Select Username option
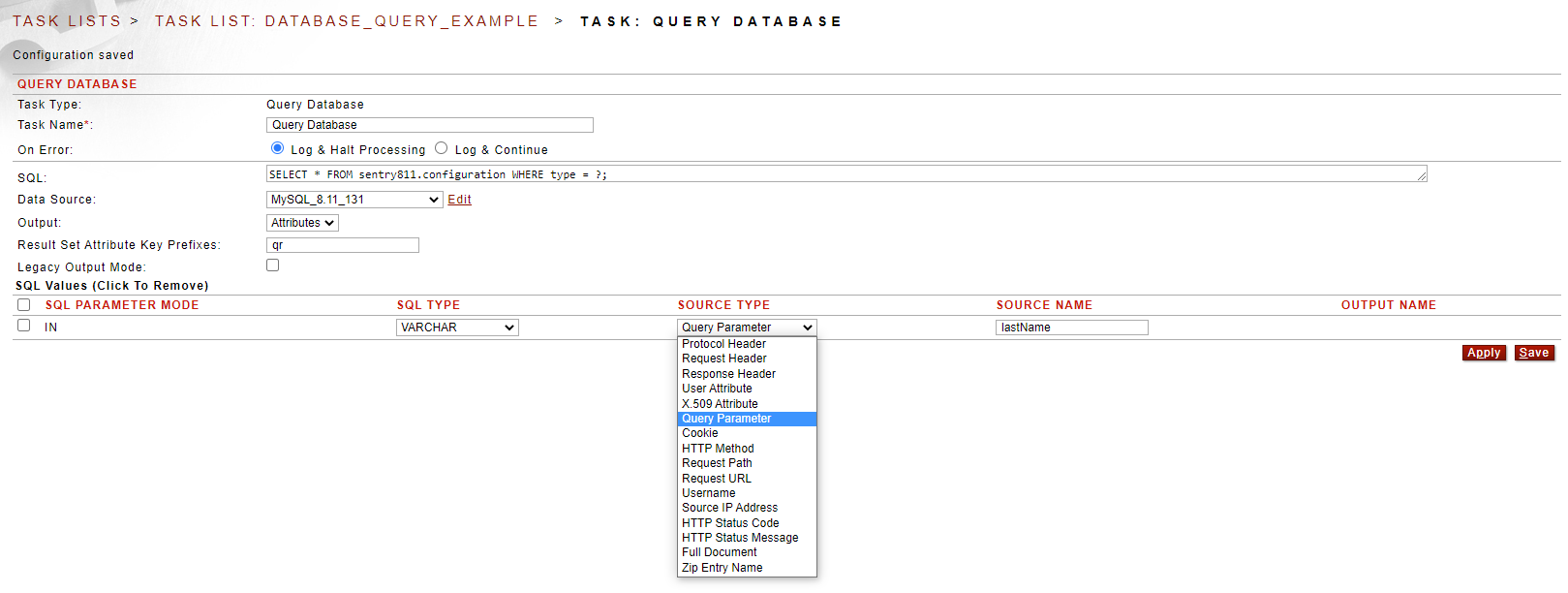Viewport: 1568px width, 593px height. [747, 493]
